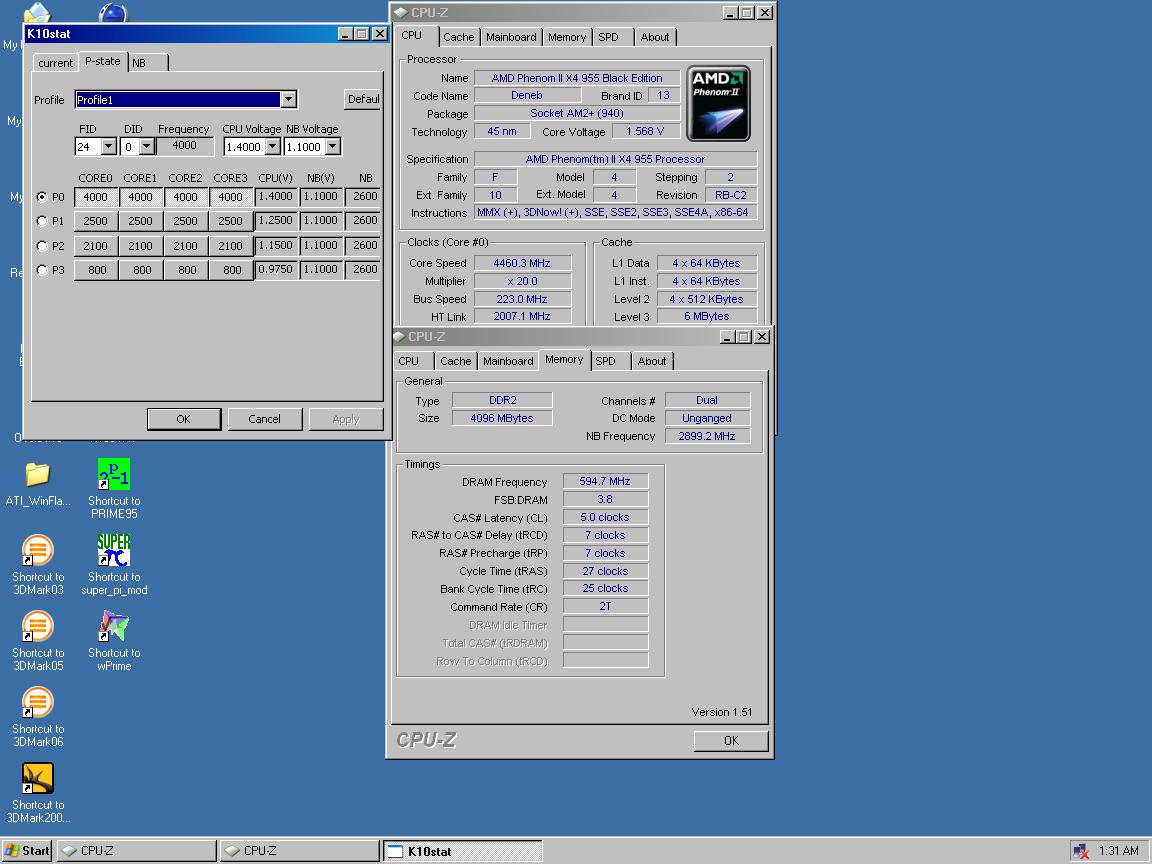Open the NB Voltage dropdown
The image size is (1152, 864).
(332, 147)
